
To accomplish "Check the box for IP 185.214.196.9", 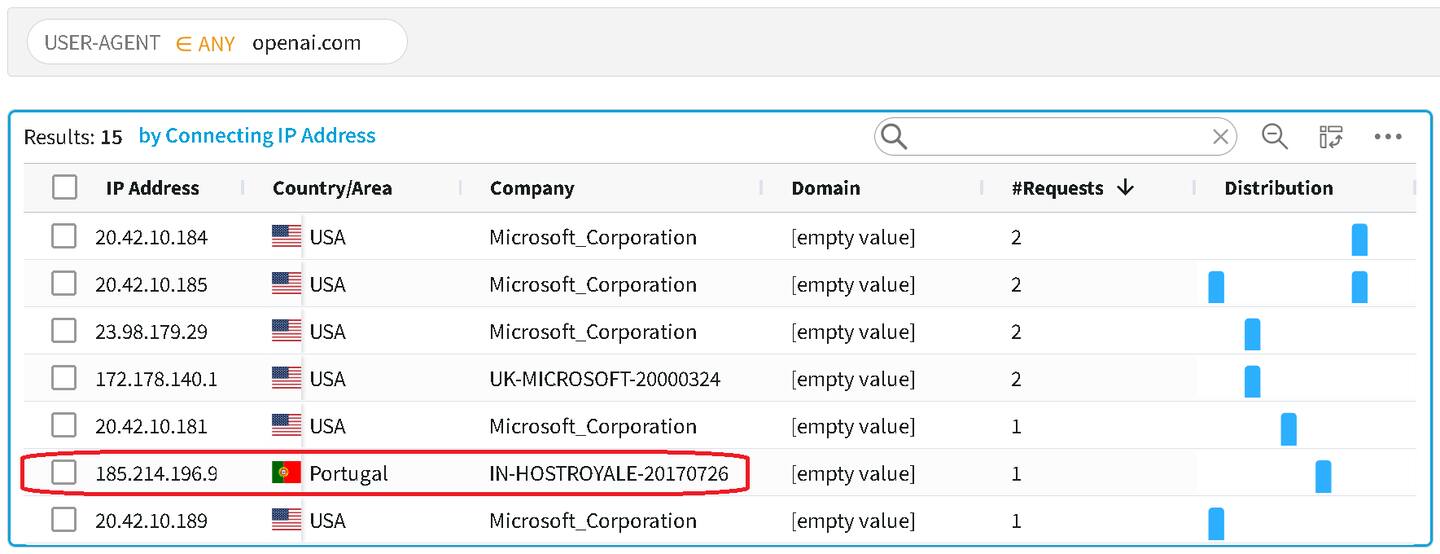I will (x=64, y=473).
